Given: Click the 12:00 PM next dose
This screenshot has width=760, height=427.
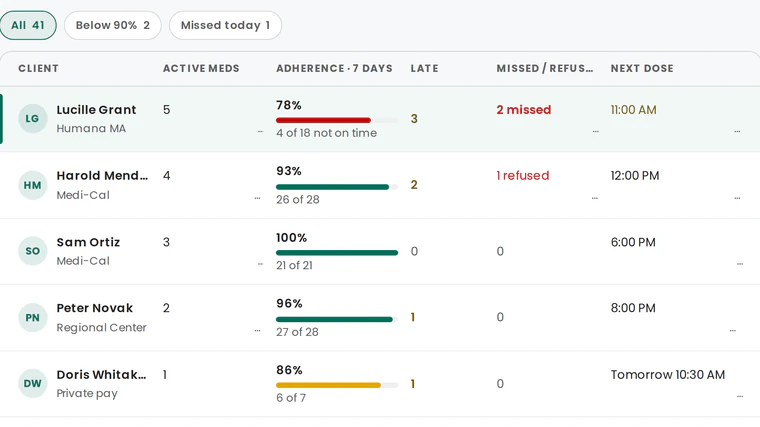Looking at the screenshot, I should (635, 175).
